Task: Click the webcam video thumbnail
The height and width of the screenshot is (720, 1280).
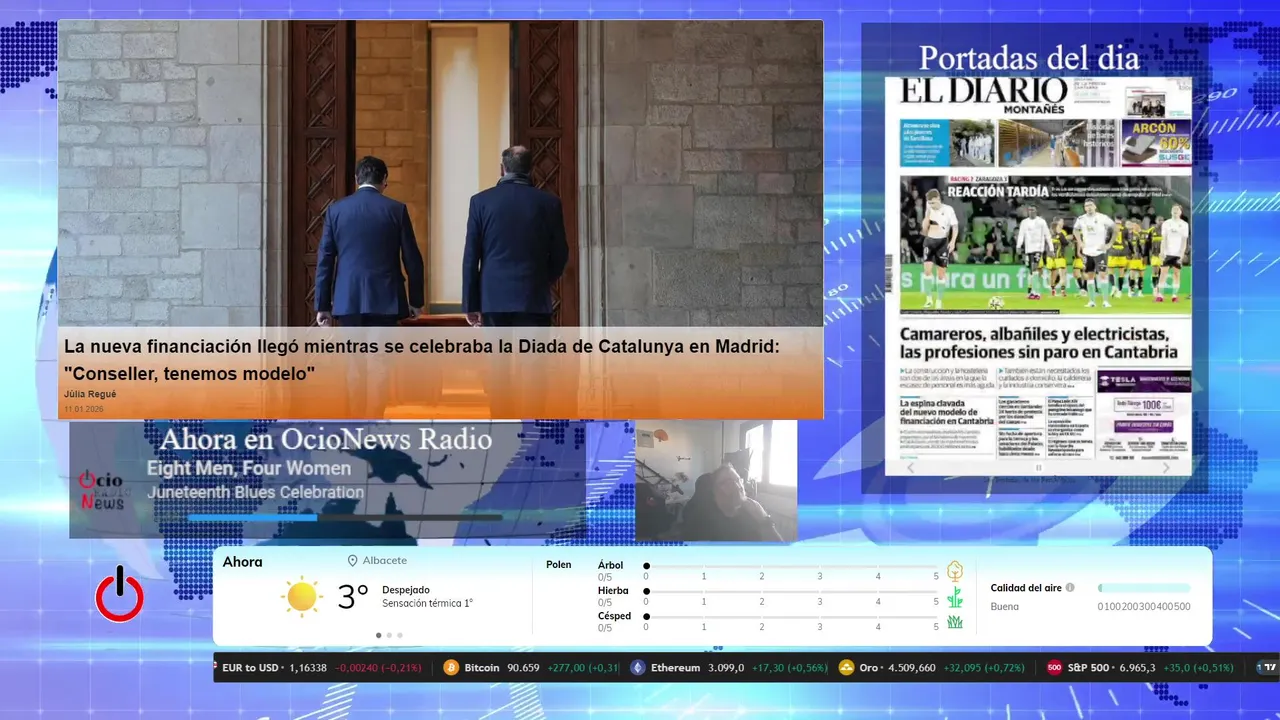Action: point(716,481)
